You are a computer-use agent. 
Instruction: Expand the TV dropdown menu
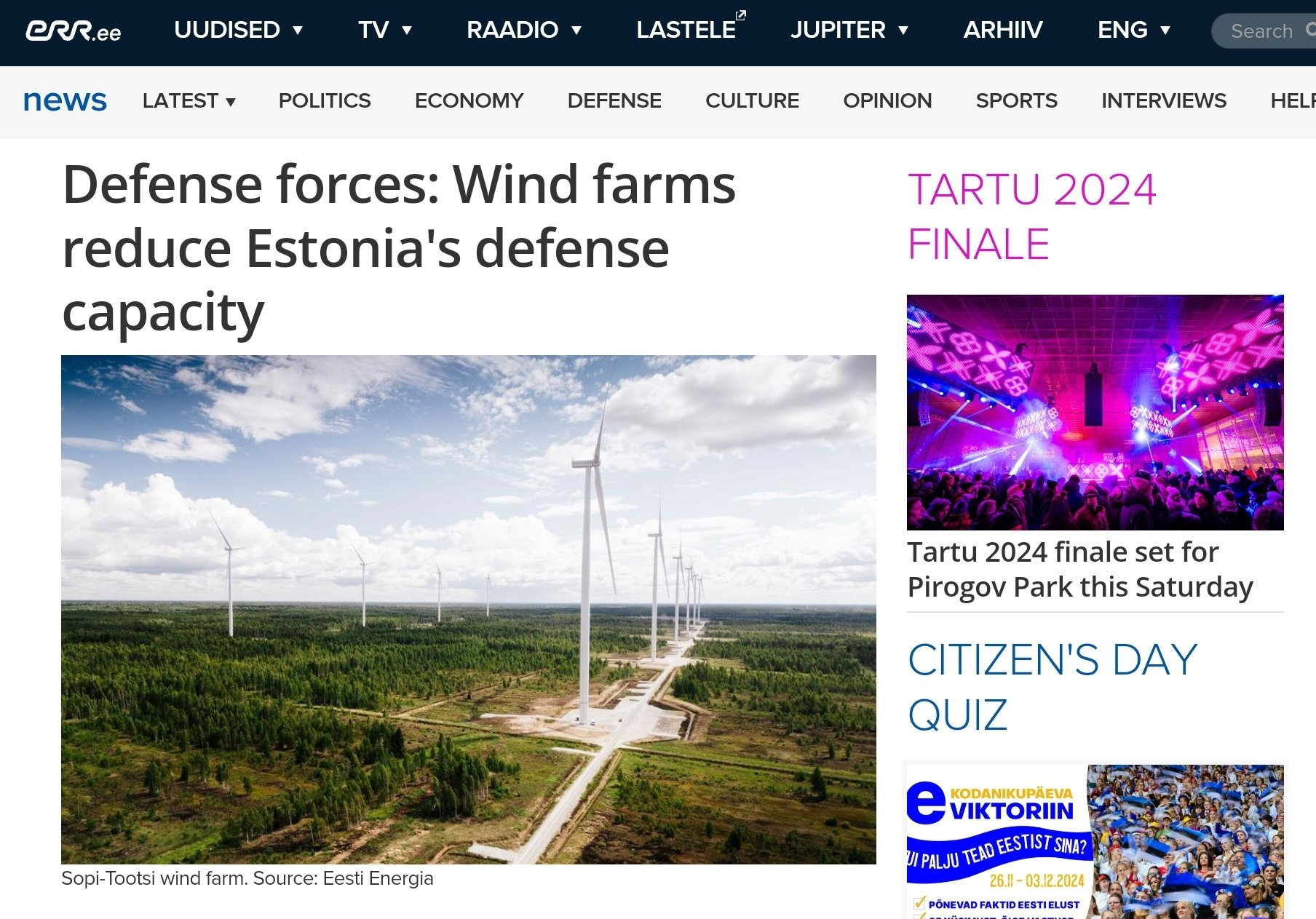tap(385, 30)
